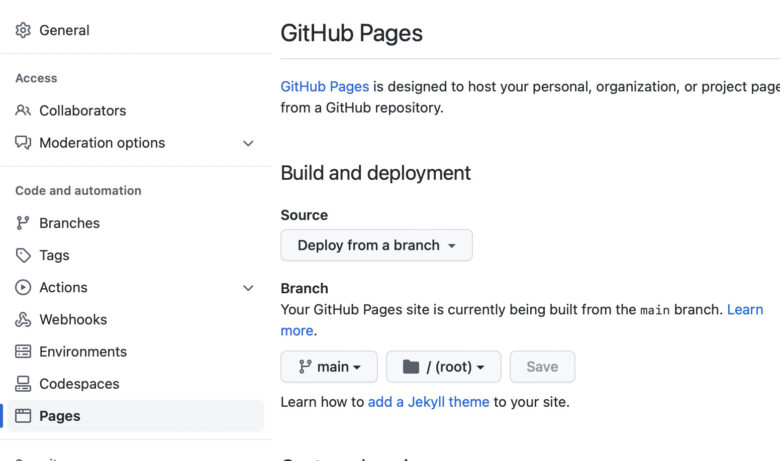
Task: Follow the add a Jekyll theme link
Action: coord(428,402)
